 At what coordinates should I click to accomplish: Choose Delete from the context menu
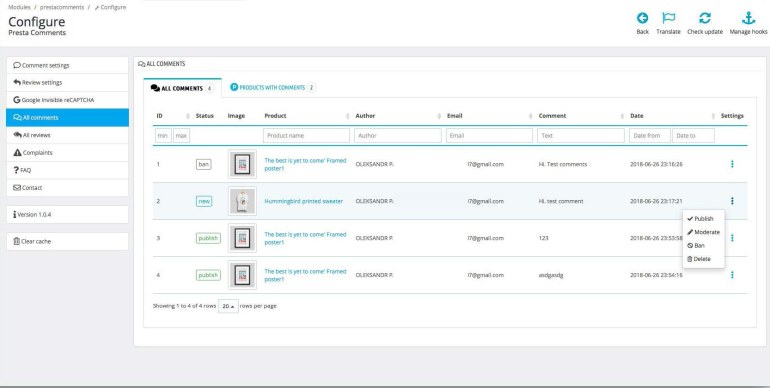click(699, 259)
